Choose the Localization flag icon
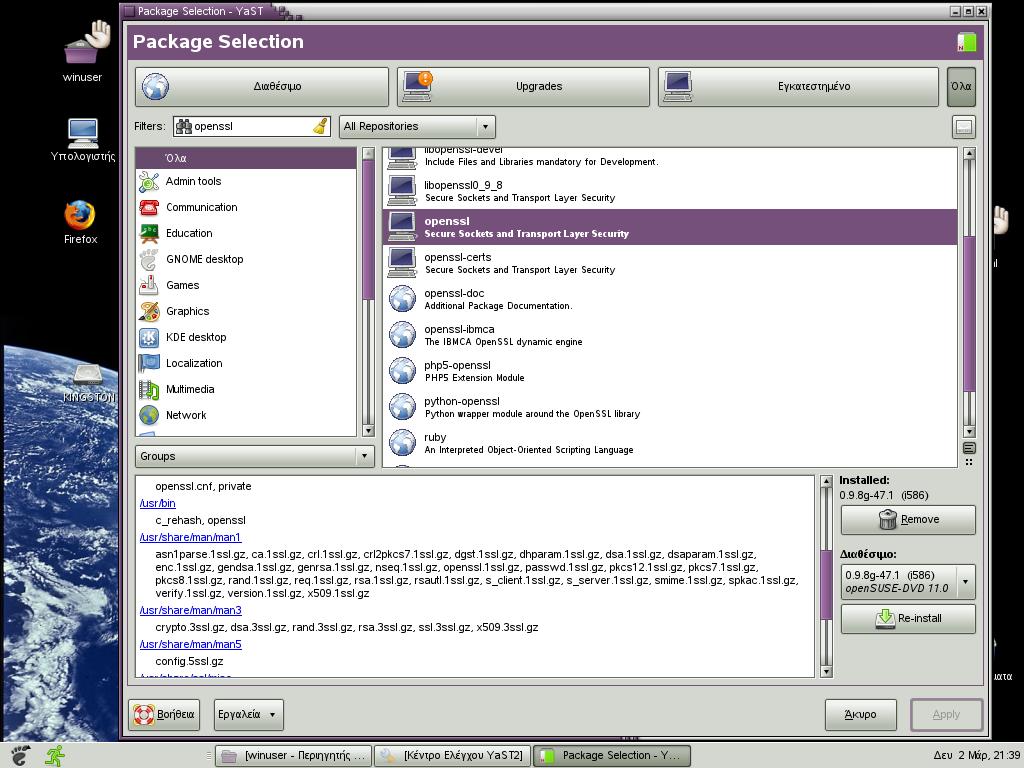The image size is (1024, 768). (149, 363)
